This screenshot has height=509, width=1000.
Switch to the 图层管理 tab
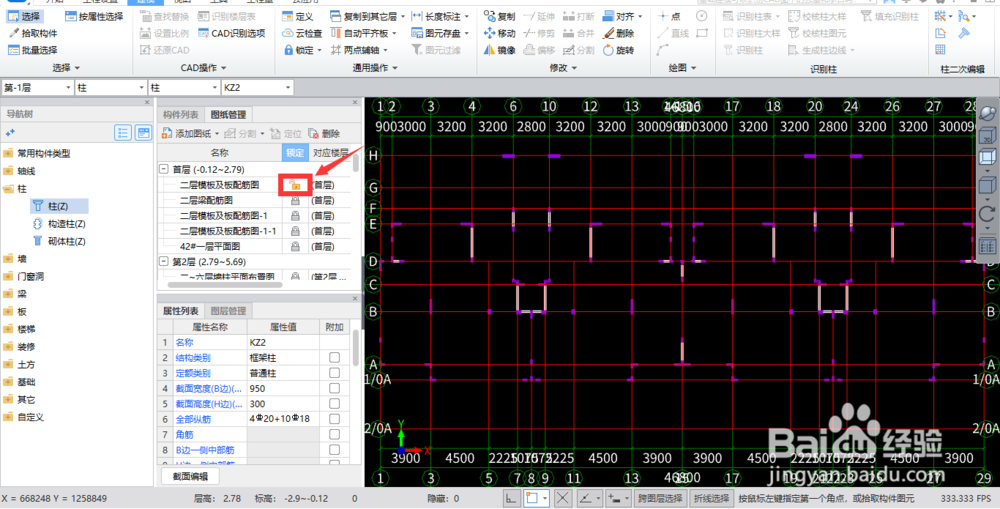coord(228,311)
